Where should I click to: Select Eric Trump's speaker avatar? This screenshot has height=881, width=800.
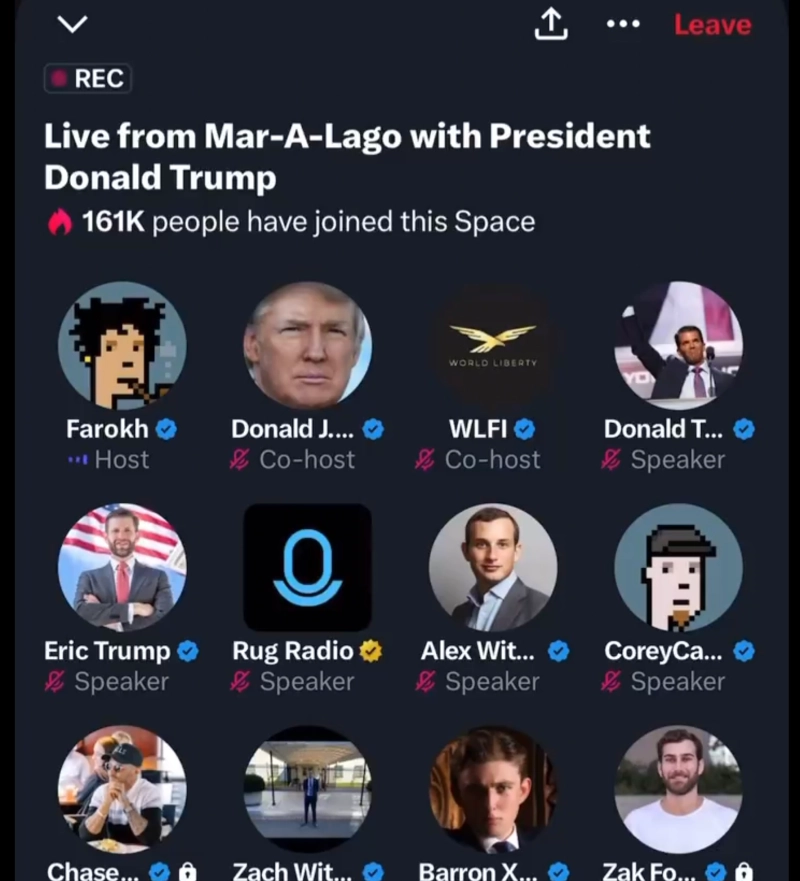[122, 567]
